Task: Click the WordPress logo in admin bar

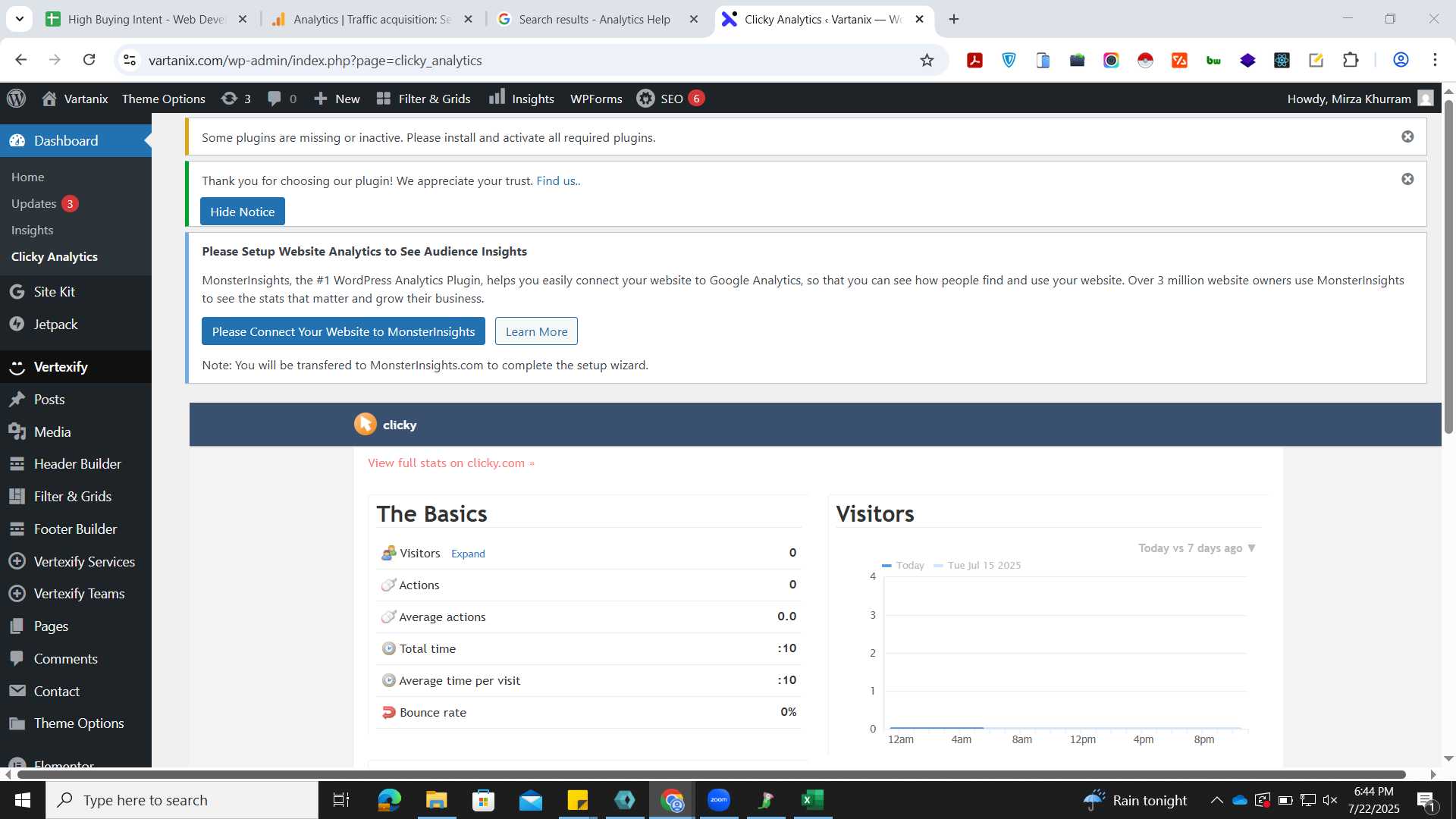Action: click(x=17, y=99)
